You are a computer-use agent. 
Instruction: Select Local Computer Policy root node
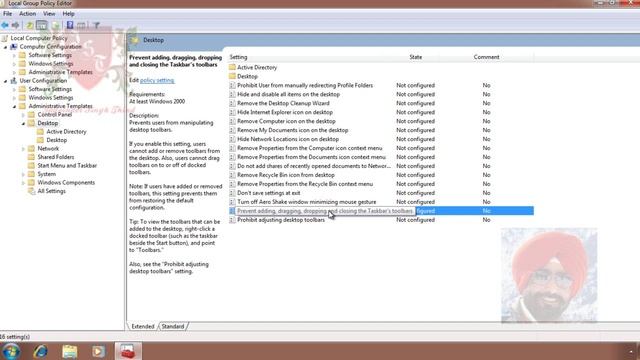[x=39, y=38]
